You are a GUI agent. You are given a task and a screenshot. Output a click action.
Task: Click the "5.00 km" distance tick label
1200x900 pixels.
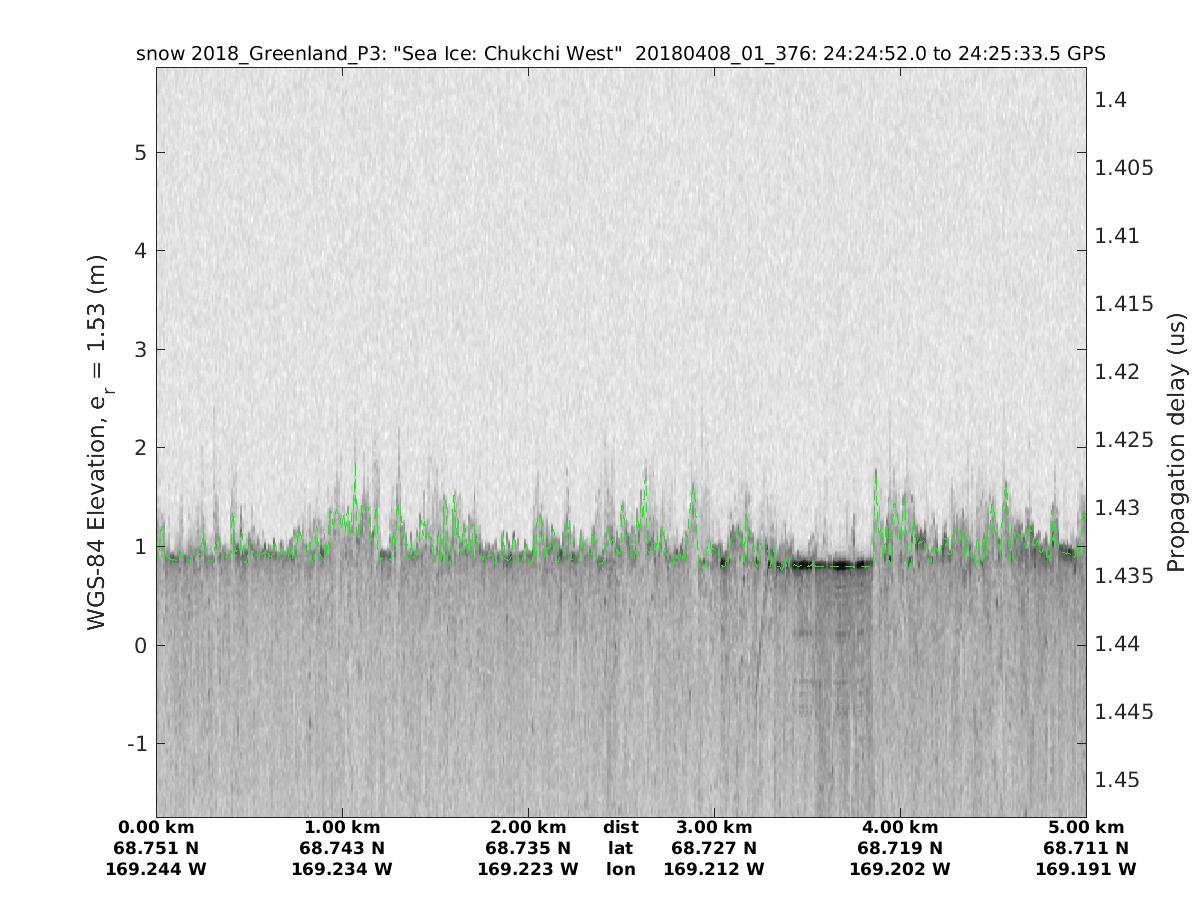[1086, 827]
